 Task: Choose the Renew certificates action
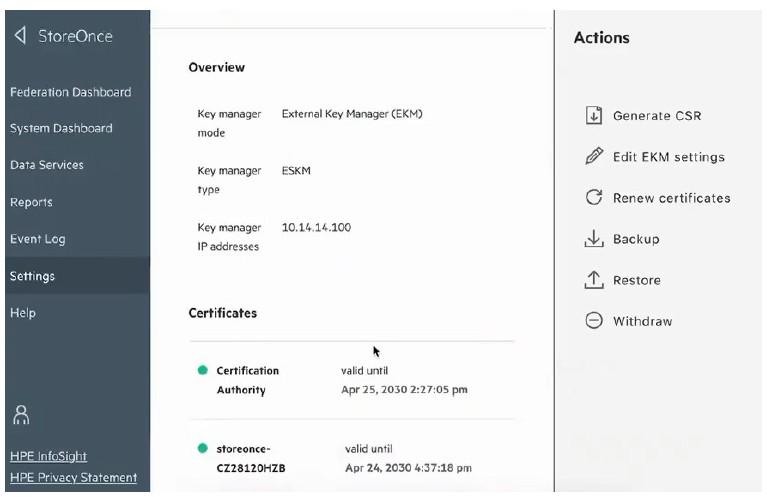tap(672, 198)
